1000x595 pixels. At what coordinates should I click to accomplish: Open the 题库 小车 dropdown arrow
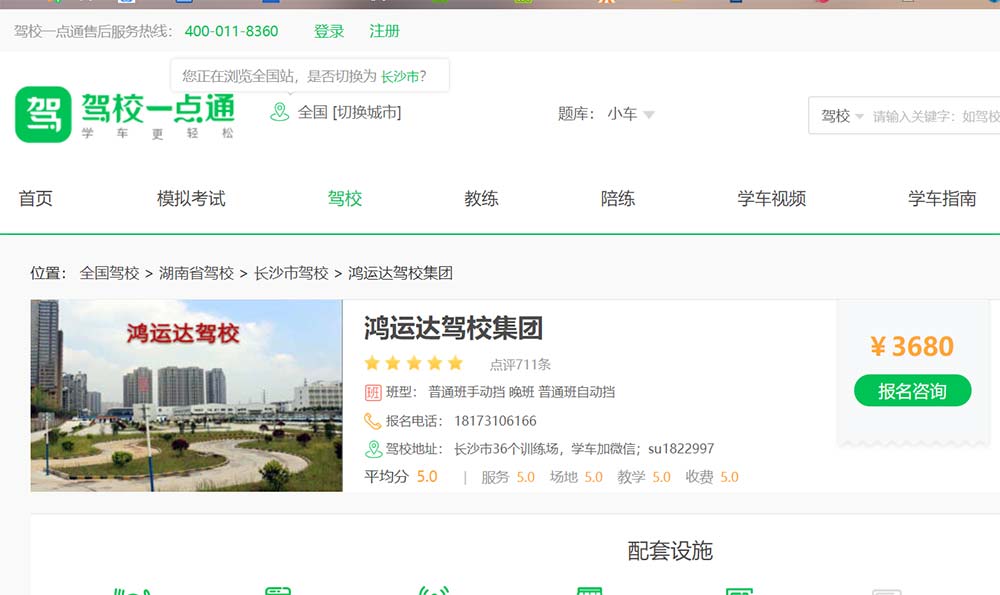(x=649, y=115)
